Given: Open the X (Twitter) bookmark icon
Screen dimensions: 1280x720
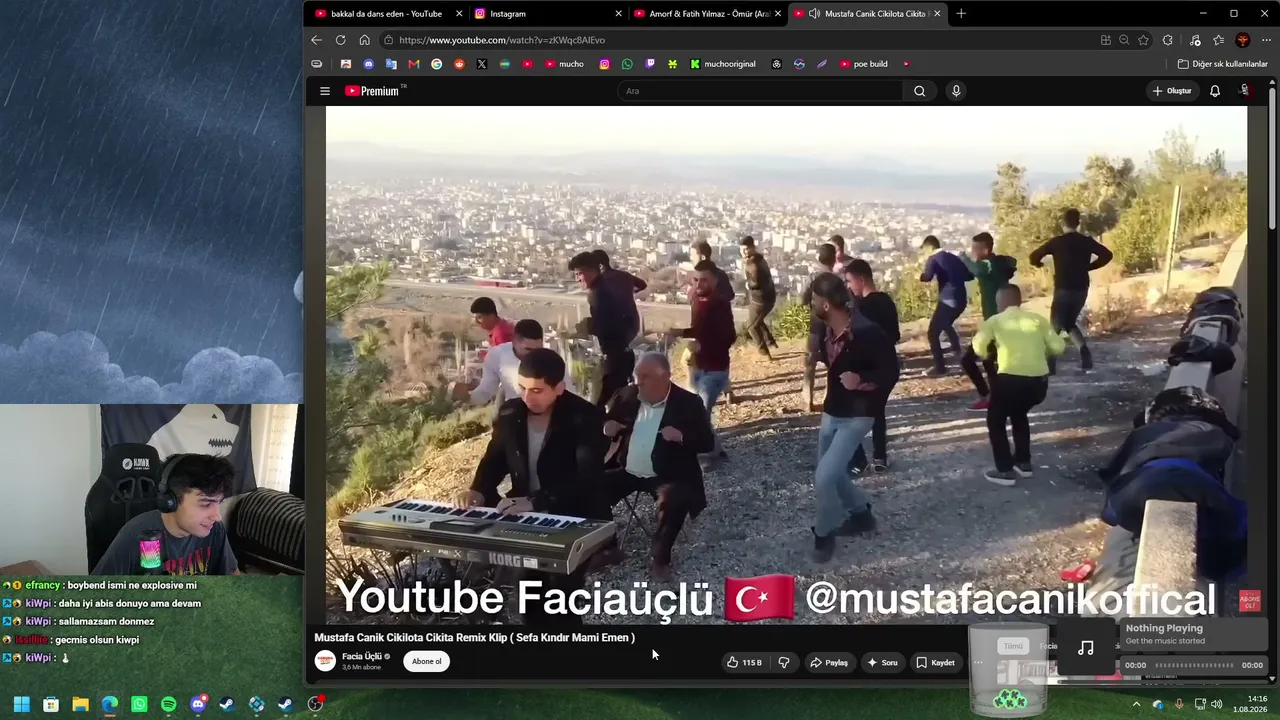Looking at the screenshot, I should [482, 64].
